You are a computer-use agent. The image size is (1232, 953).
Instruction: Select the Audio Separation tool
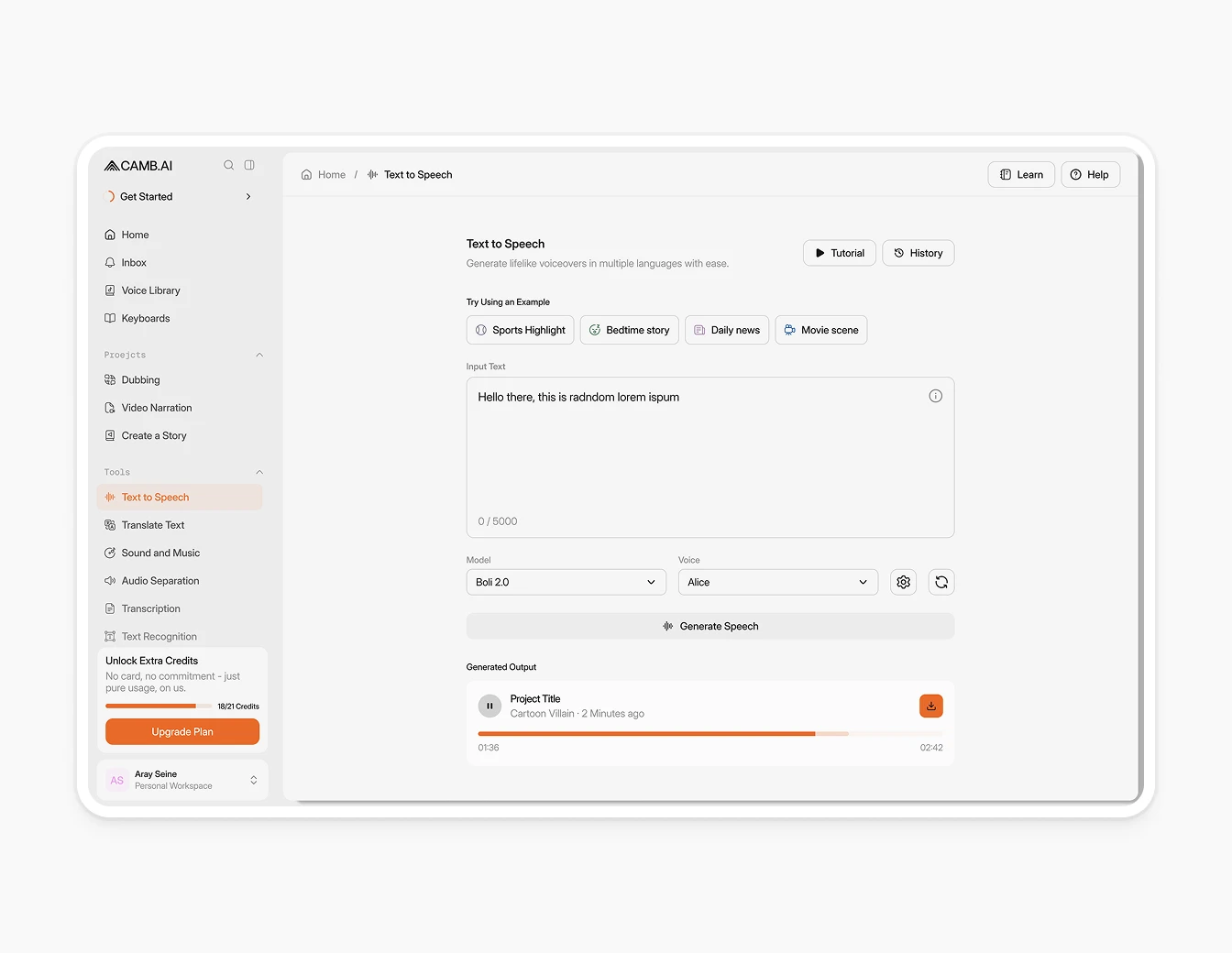coord(159,580)
